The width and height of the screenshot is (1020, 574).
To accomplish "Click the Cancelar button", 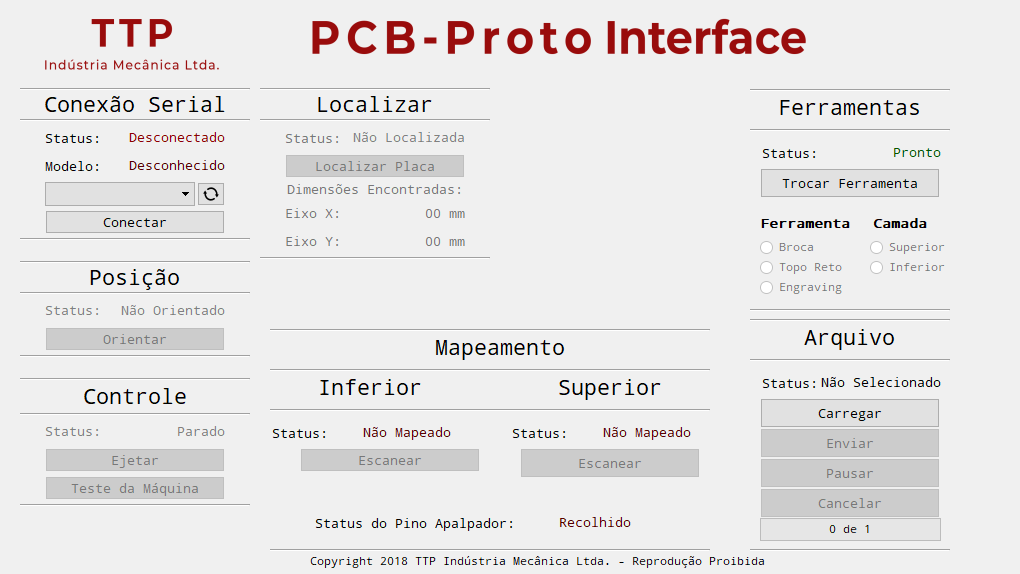I will [x=850, y=503].
